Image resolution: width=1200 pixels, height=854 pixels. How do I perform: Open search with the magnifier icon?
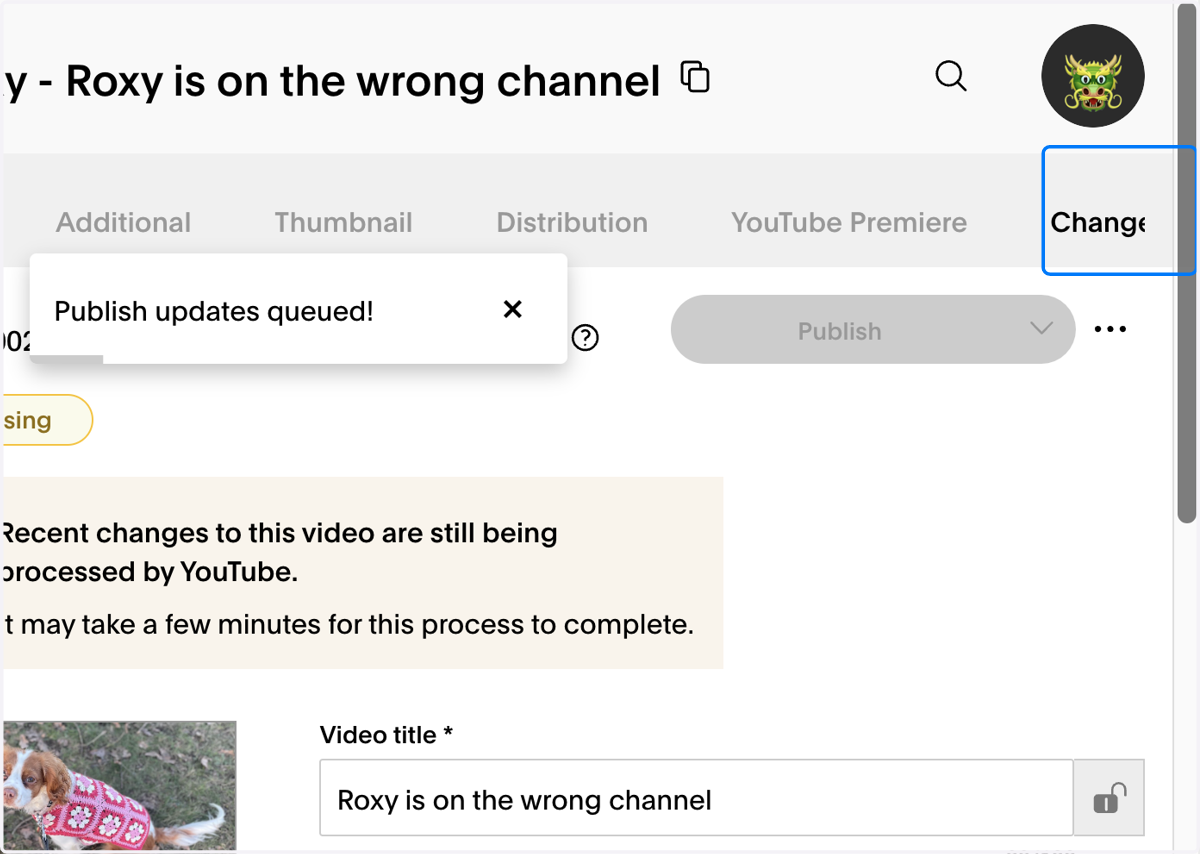point(951,76)
